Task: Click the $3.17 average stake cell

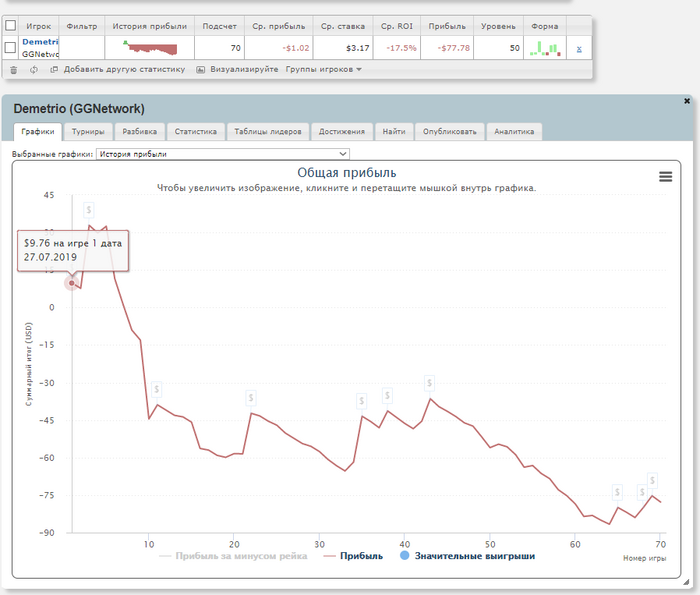Action: point(343,48)
